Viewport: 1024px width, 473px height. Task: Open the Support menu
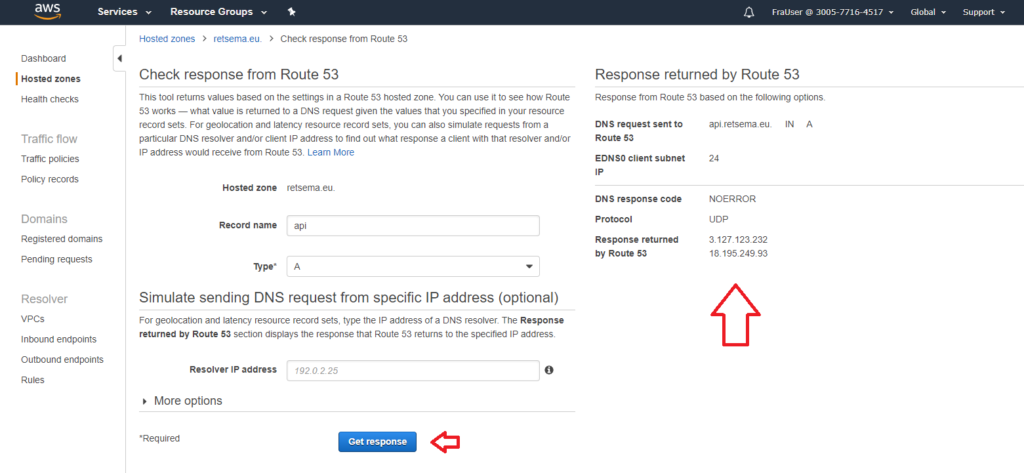coord(984,12)
